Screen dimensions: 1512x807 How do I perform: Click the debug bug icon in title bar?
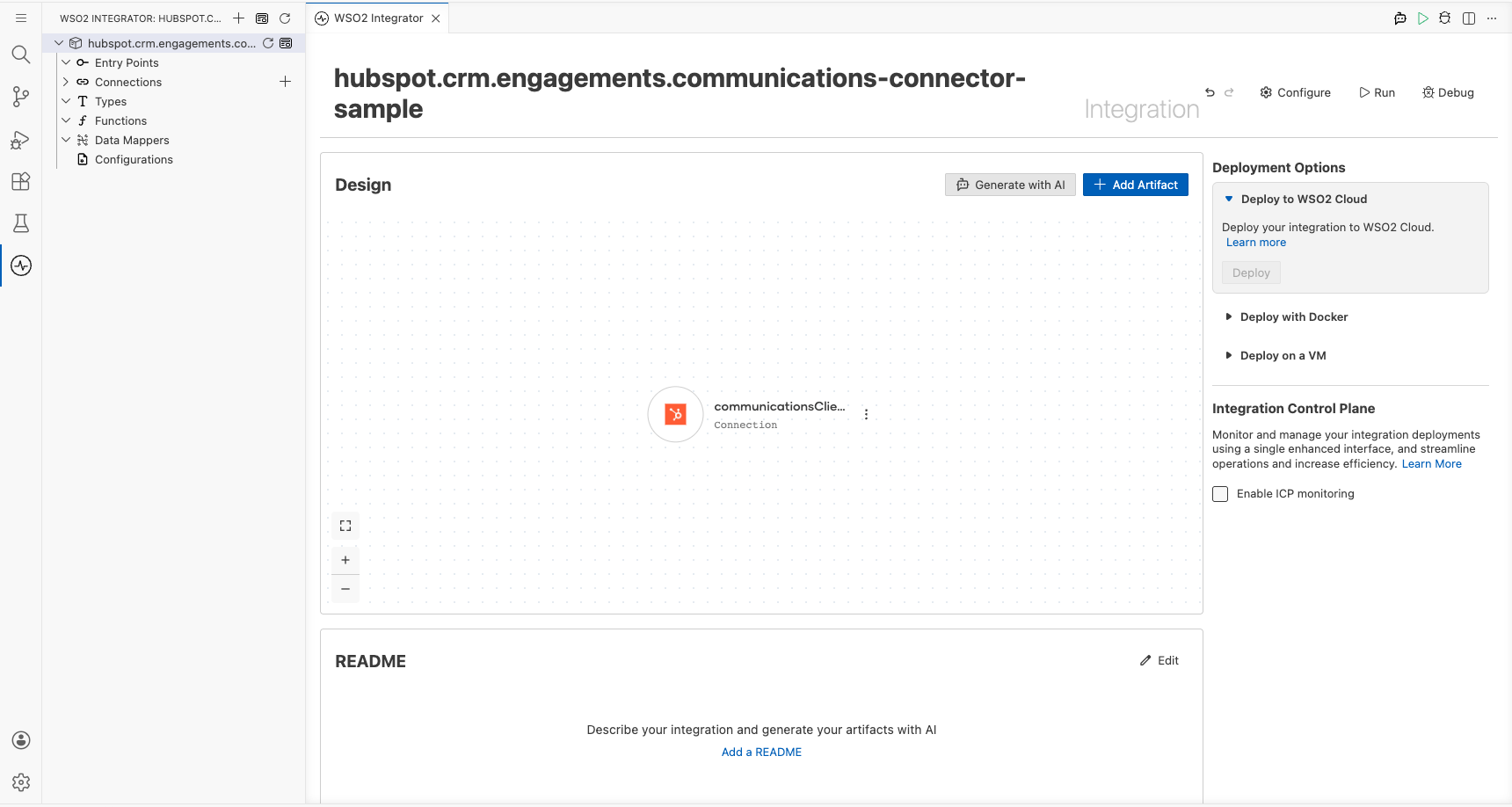coord(1445,18)
